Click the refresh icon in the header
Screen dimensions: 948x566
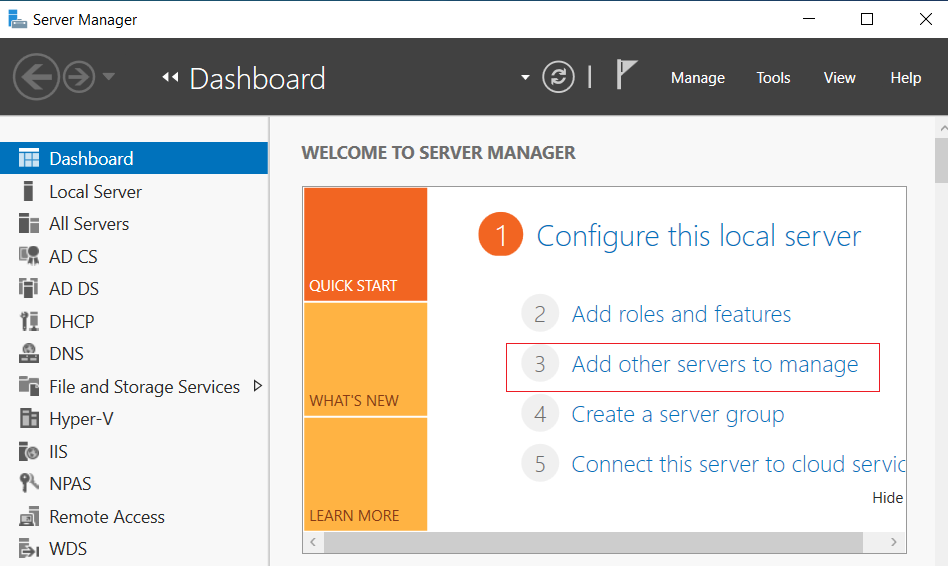[558, 77]
